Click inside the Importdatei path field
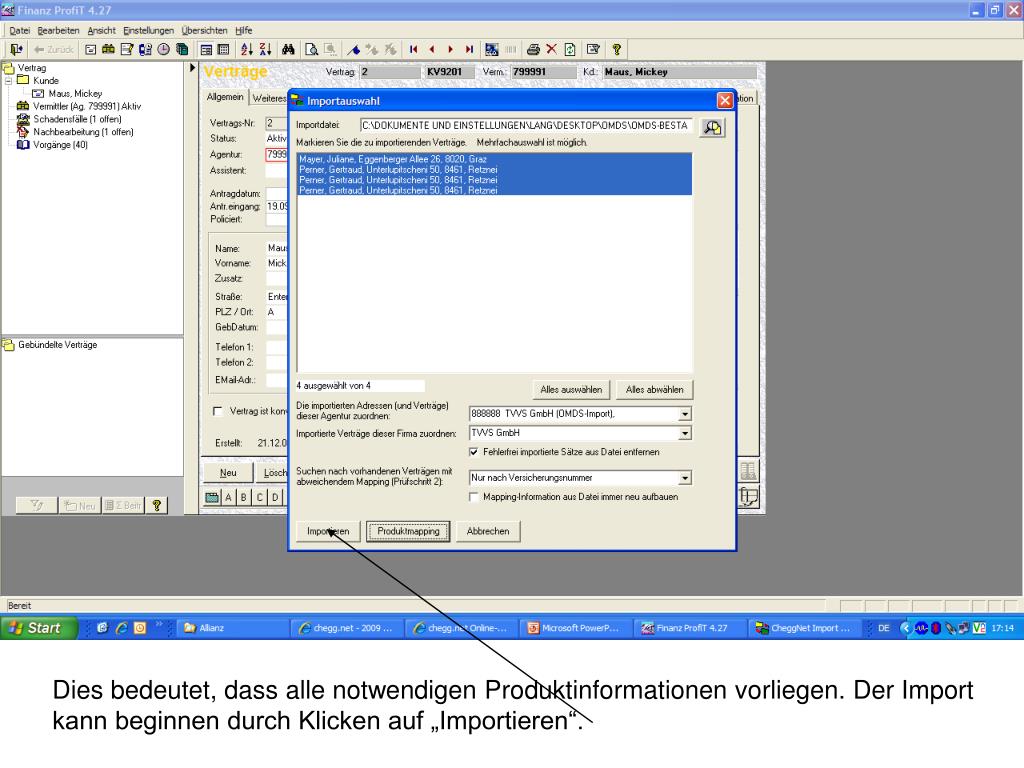 click(x=526, y=125)
